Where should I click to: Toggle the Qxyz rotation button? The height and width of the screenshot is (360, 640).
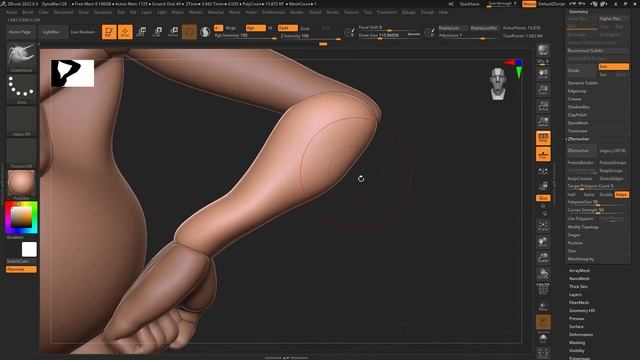coord(543,198)
